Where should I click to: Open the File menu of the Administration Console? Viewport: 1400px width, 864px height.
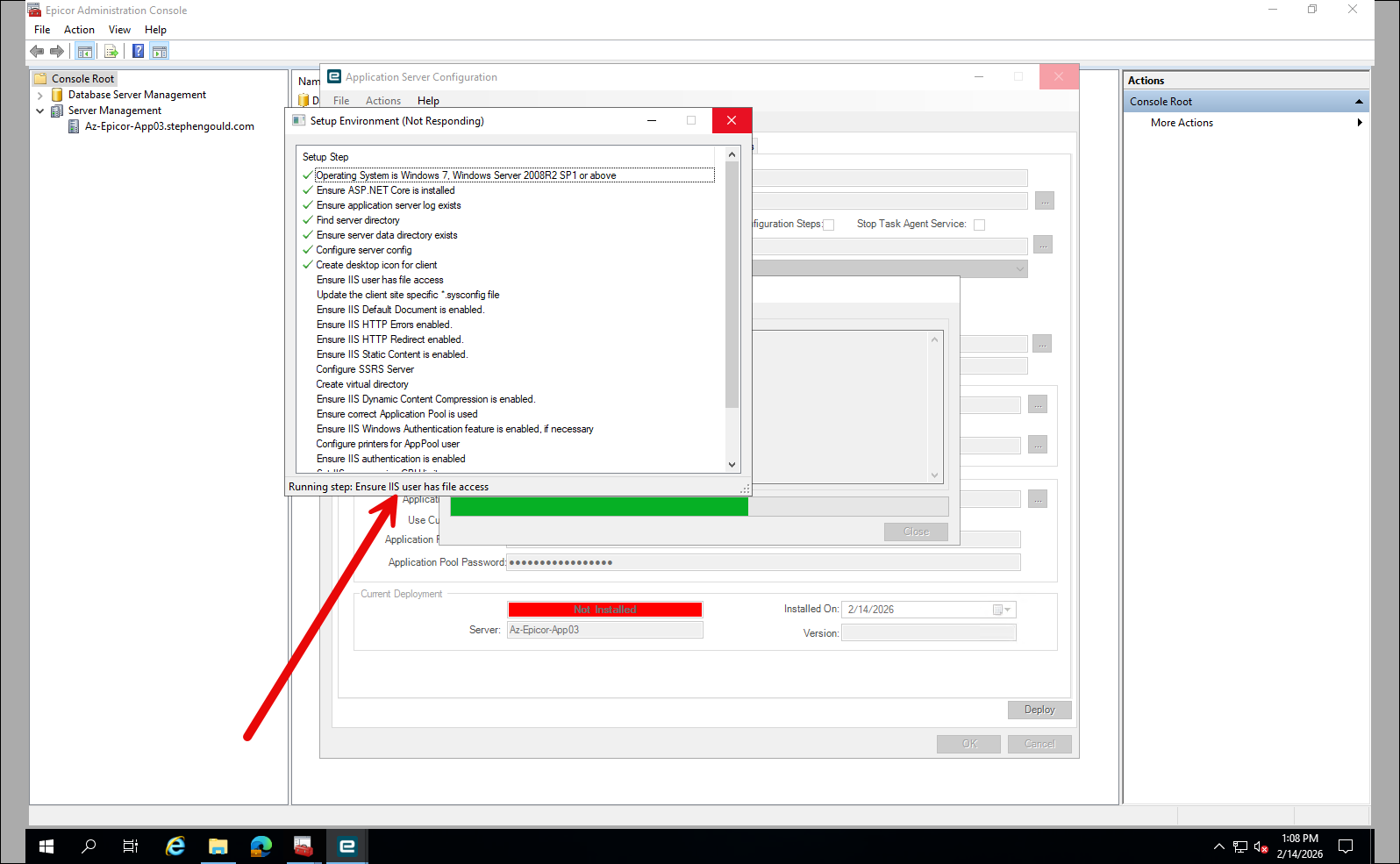click(42, 30)
